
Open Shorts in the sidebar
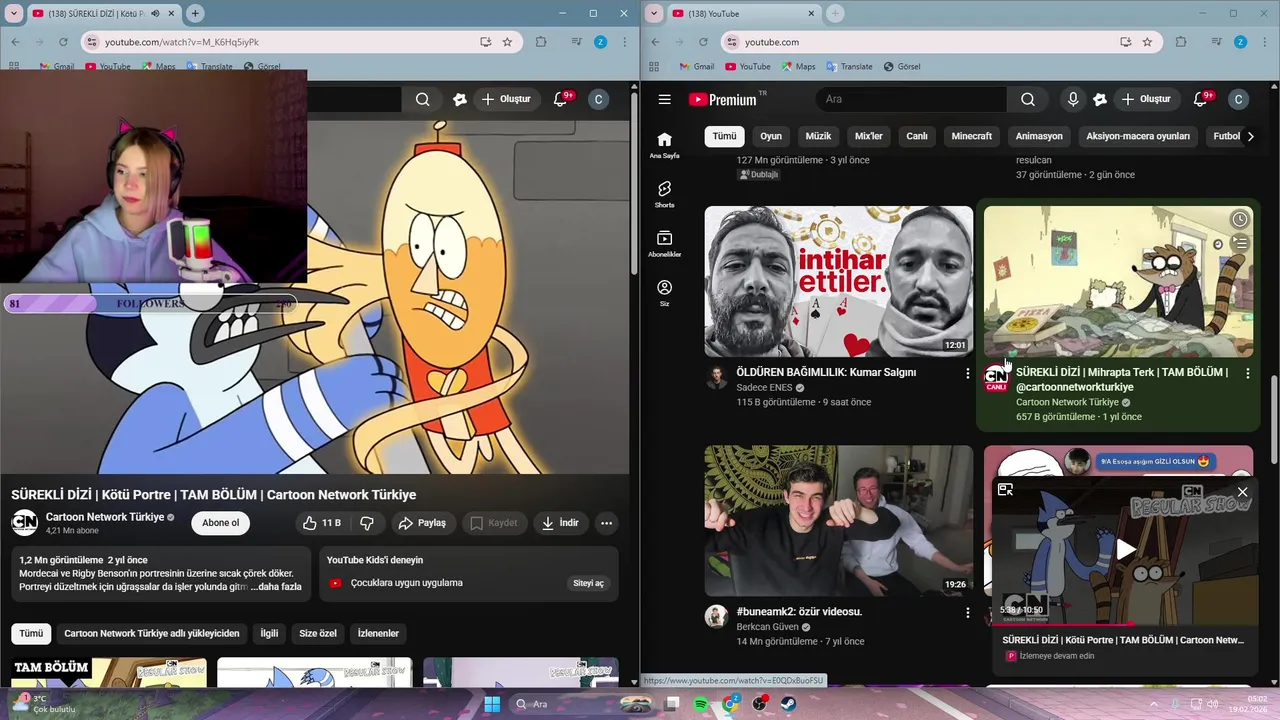coord(664,194)
